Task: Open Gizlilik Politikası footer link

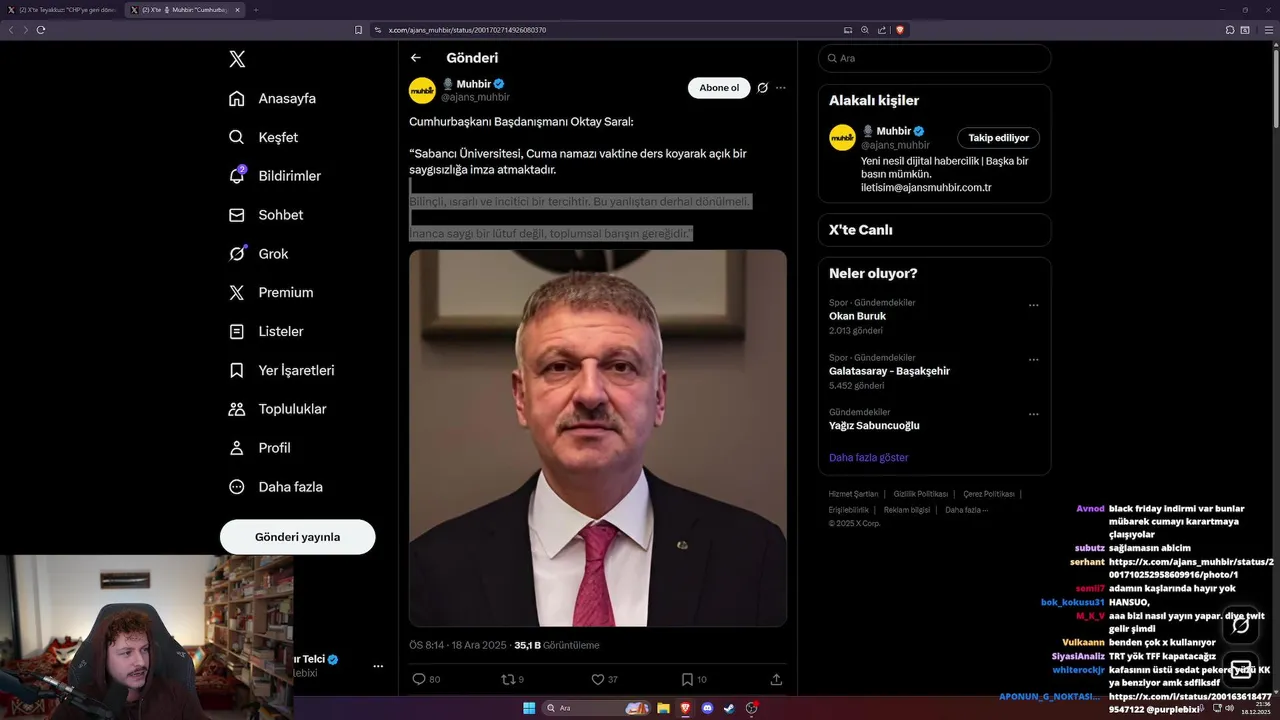Action: click(920, 494)
